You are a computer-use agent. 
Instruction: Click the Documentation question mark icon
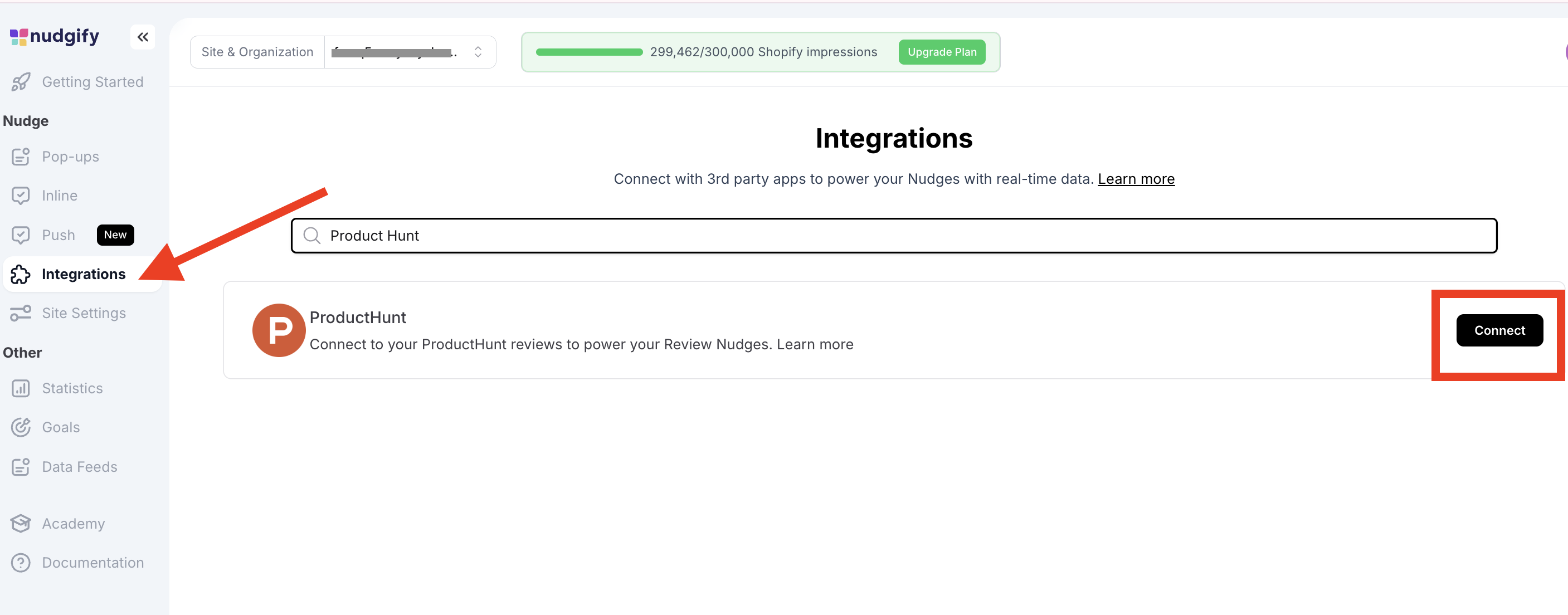(x=21, y=563)
